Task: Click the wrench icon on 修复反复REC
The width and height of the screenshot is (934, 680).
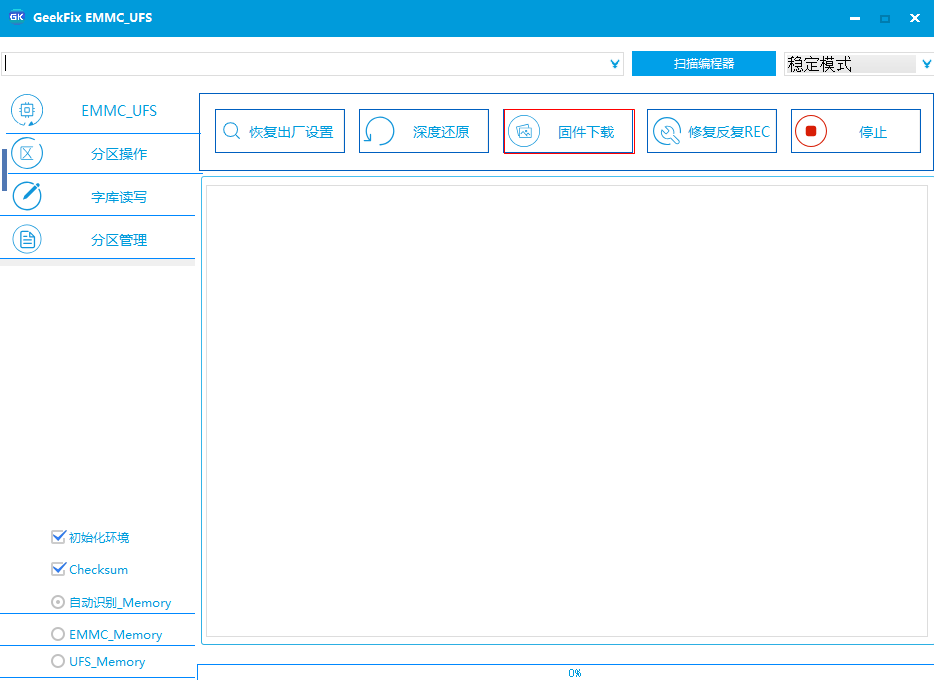Action: click(x=667, y=131)
